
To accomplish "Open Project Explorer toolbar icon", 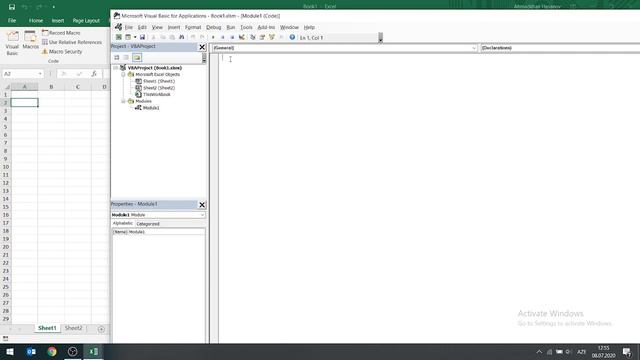I will coord(253,37).
